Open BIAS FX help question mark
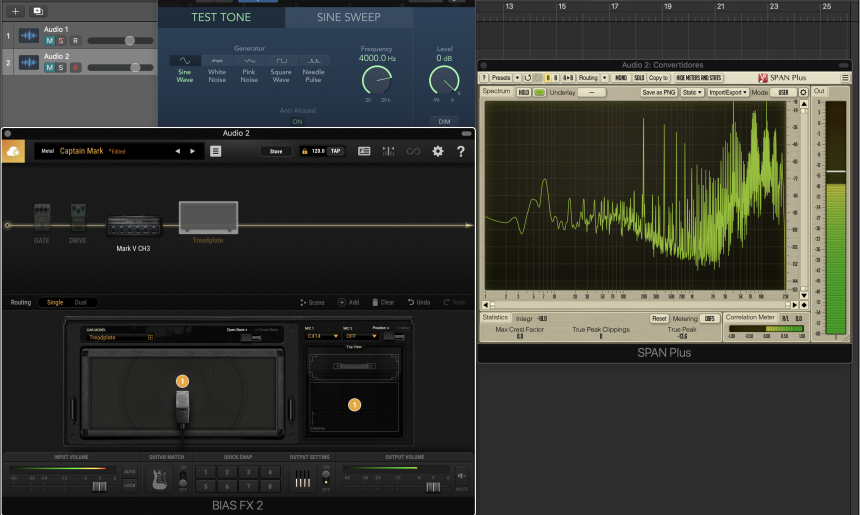860x515 pixels. (x=461, y=151)
